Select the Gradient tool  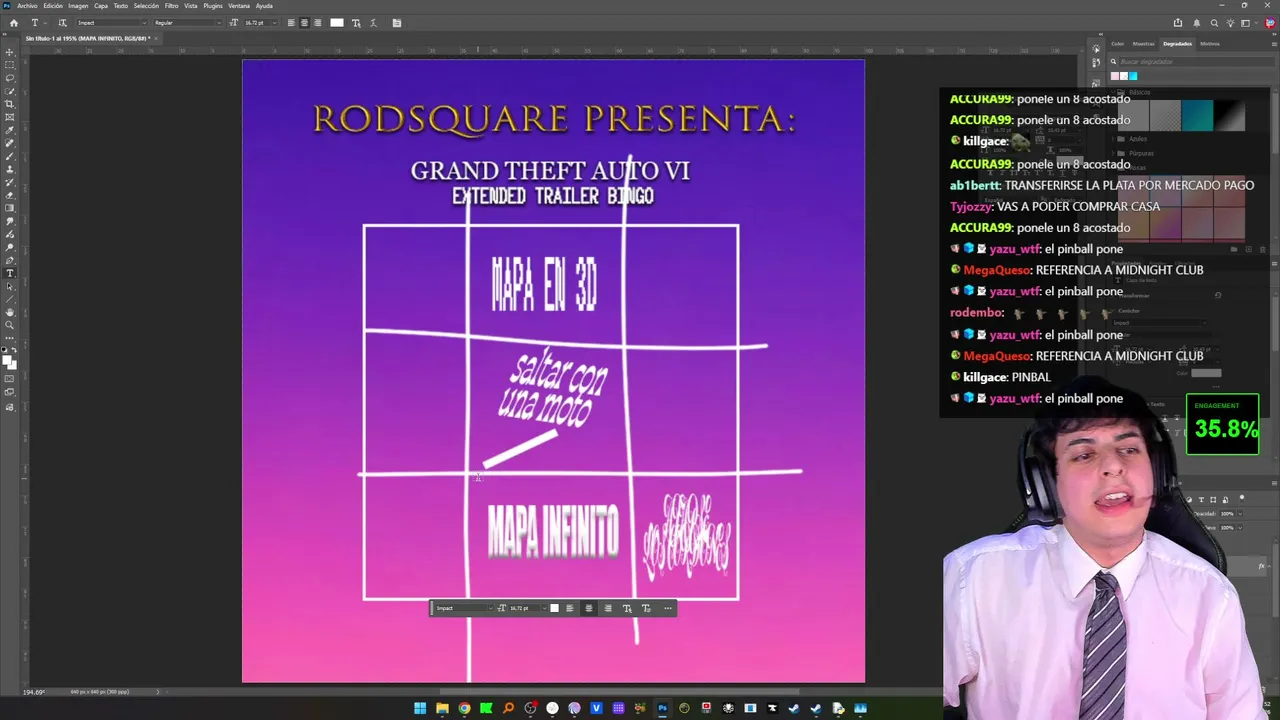(10, 208)
